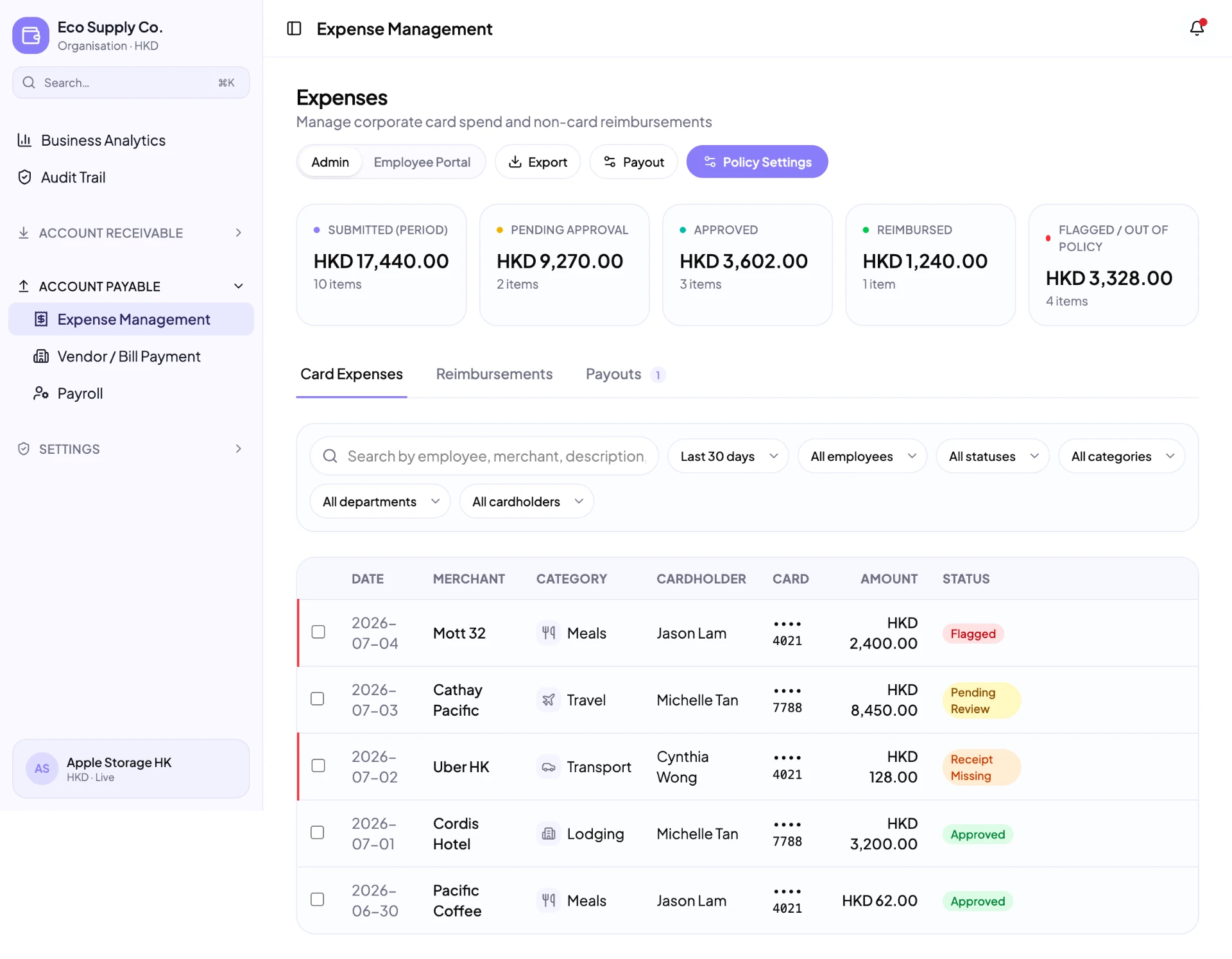Click the Meals icon on Mott 32 row
Viewport: 1232px width, 959px height.
549,633
